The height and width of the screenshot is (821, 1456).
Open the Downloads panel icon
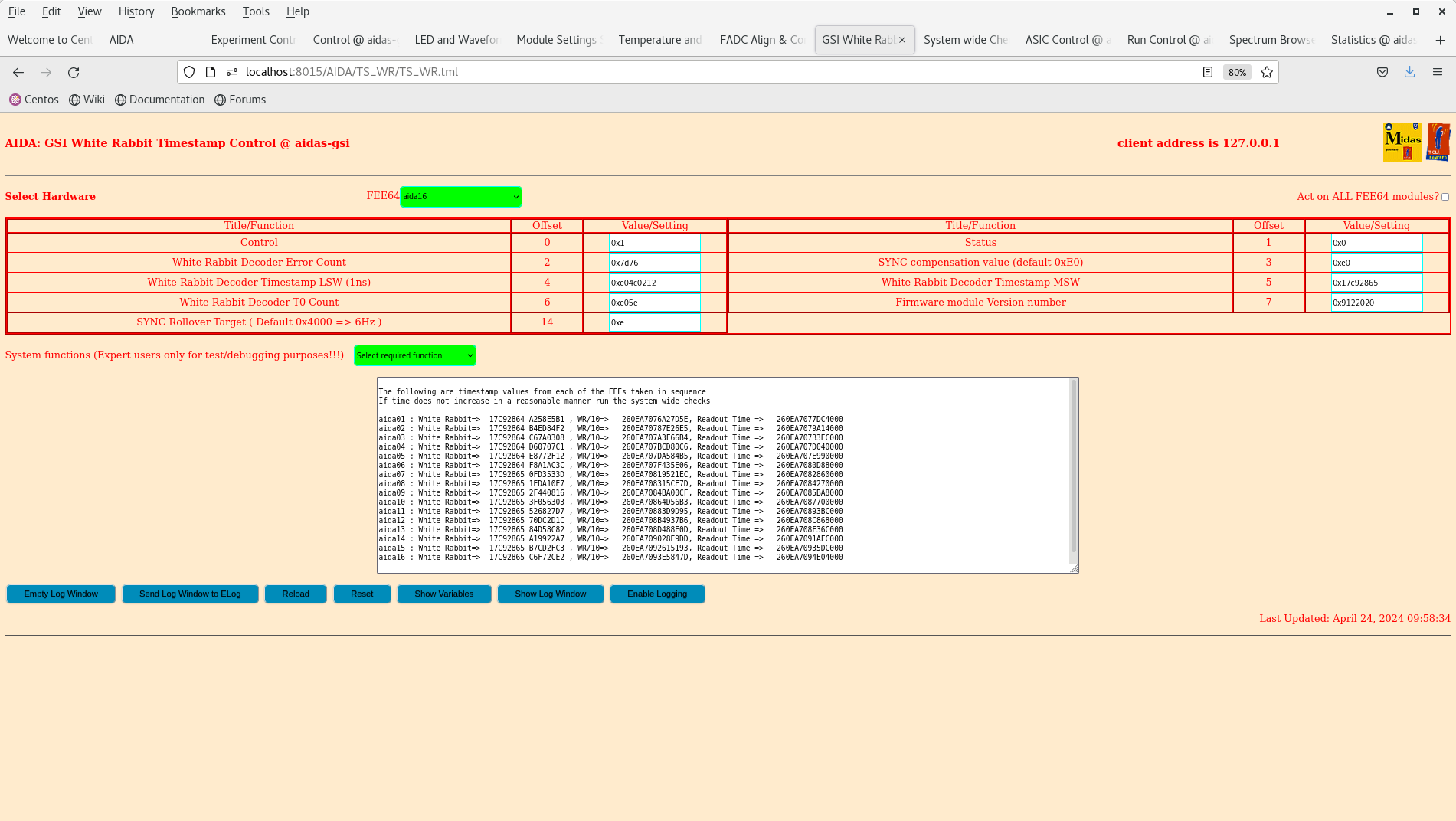point(1409,71)
